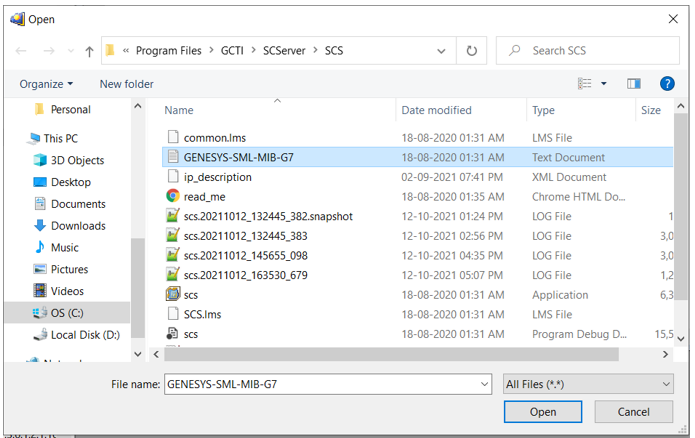Open the Organize menu

click(x=46, y=84)
